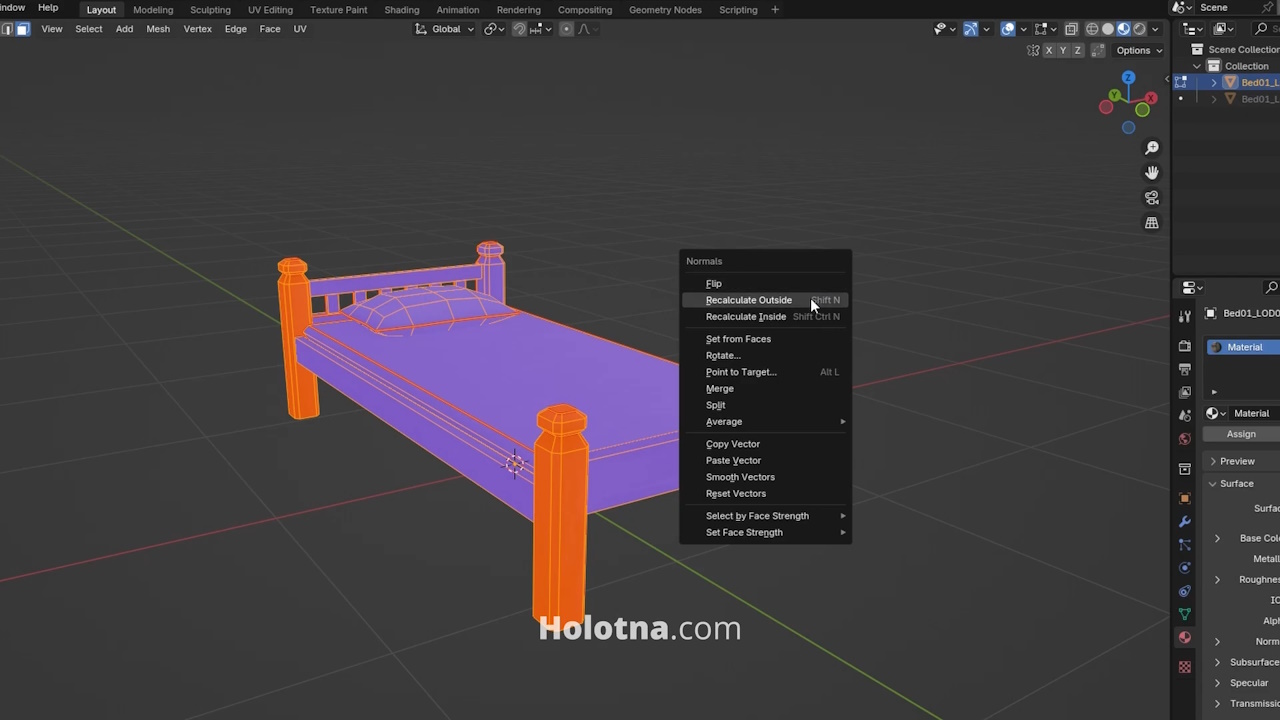Screen dimensions: 1280x720
Task: Open the Modifiers wrench tab icon
Action: (x=1185, y=521)
